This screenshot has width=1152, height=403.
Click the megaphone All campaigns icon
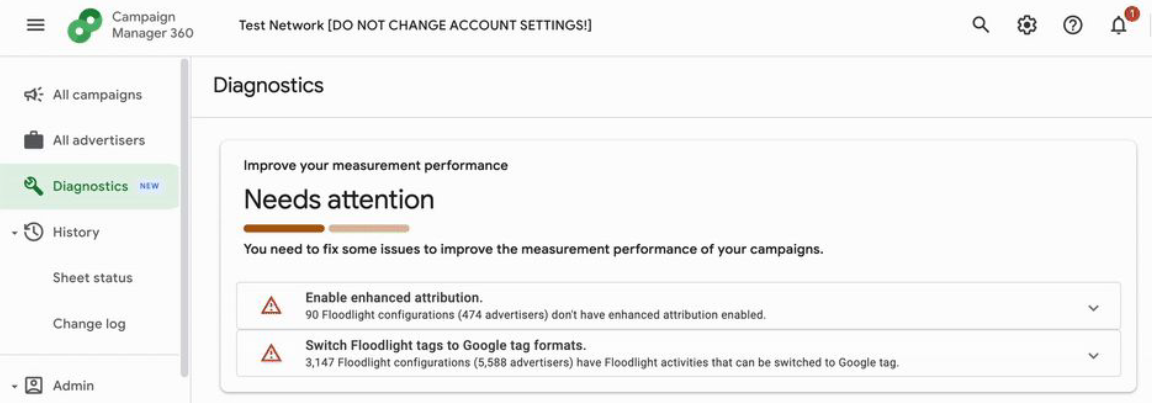(34, 95)
